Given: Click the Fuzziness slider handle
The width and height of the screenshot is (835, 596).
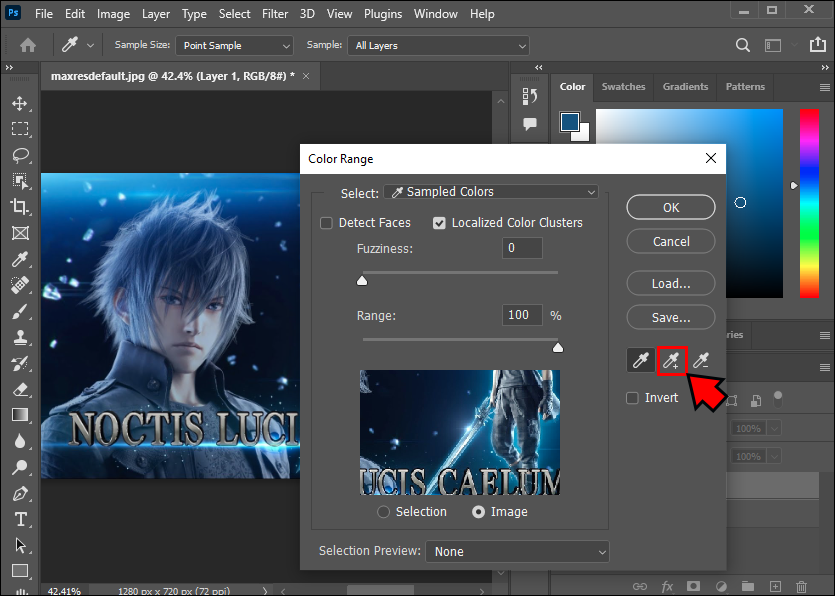Looking at the screenshot, I should pyautogui.click(x=362, y=281).
